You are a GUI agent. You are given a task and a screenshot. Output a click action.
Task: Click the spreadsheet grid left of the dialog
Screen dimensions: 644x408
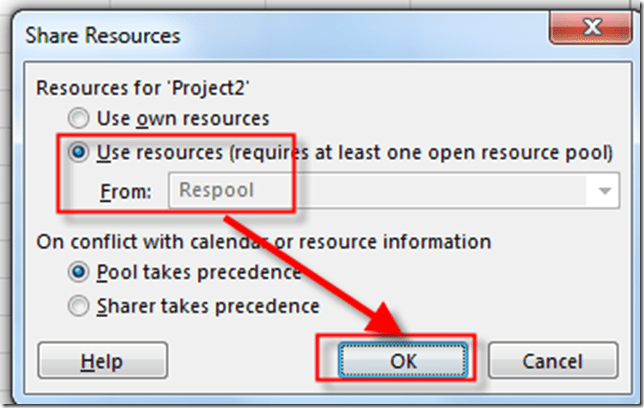[10, 200]
